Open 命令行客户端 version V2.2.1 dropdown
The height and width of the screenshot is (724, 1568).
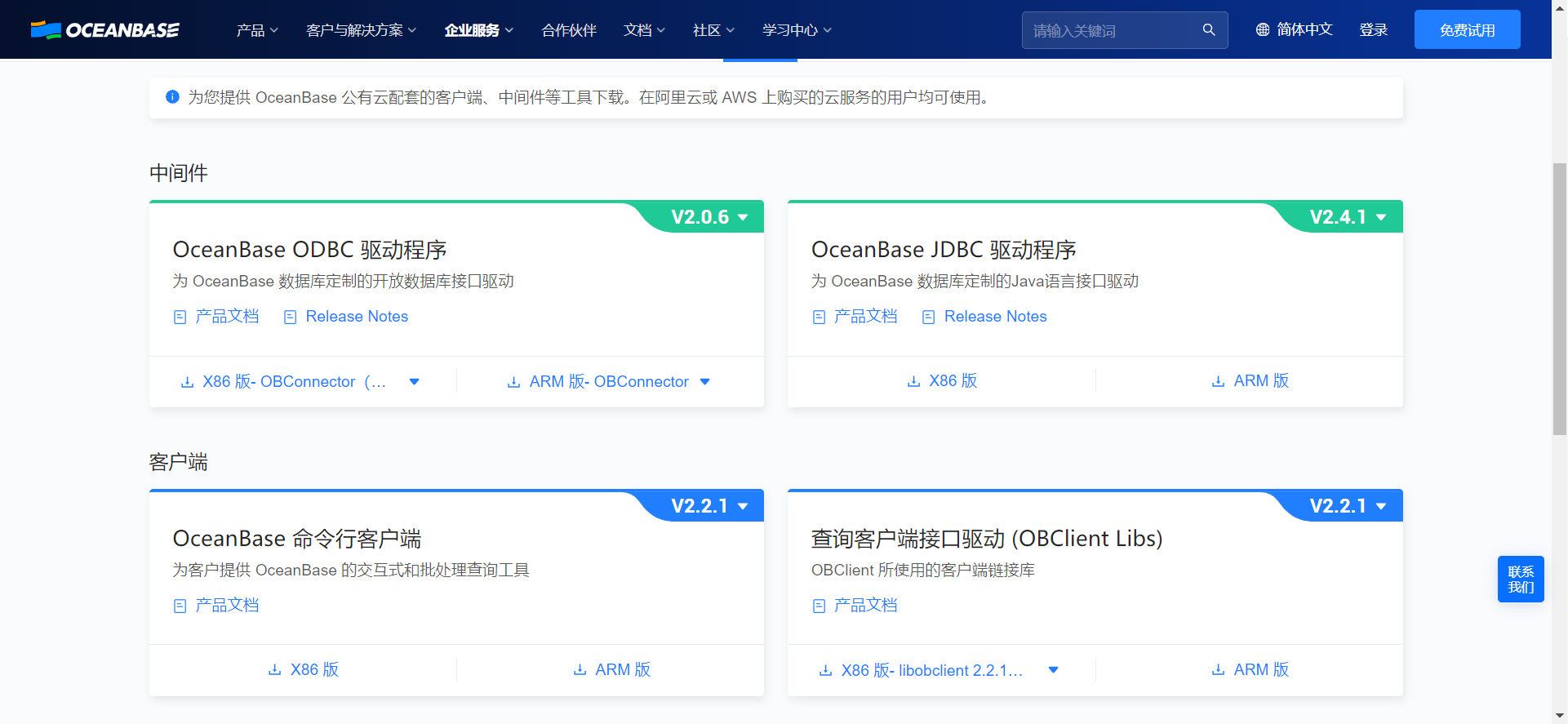(x=709, y=506)
